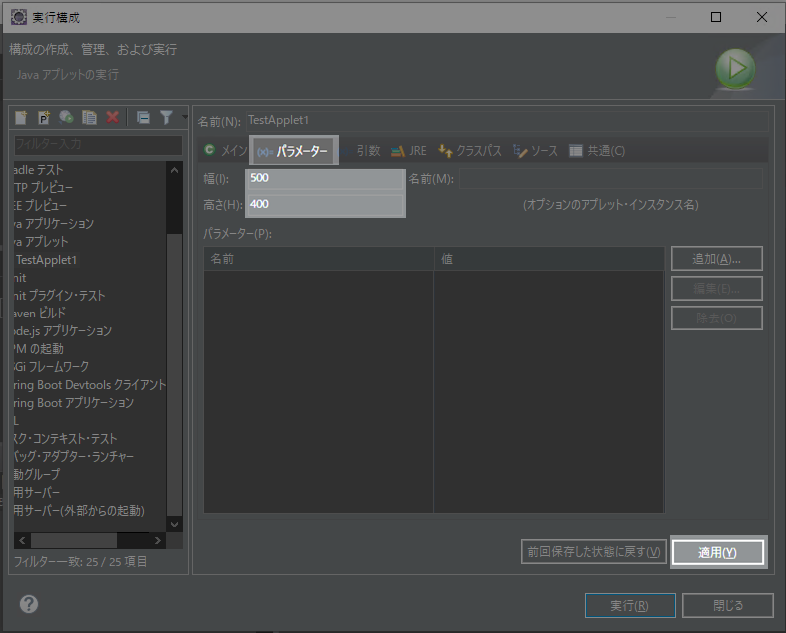Click the collapse all tree icon

point(143,118)
